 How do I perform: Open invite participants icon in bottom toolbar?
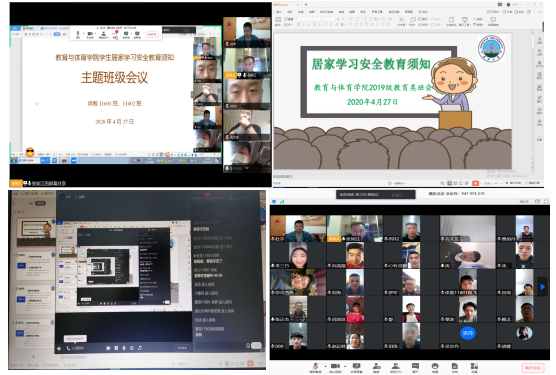click(x=377, y=366)
